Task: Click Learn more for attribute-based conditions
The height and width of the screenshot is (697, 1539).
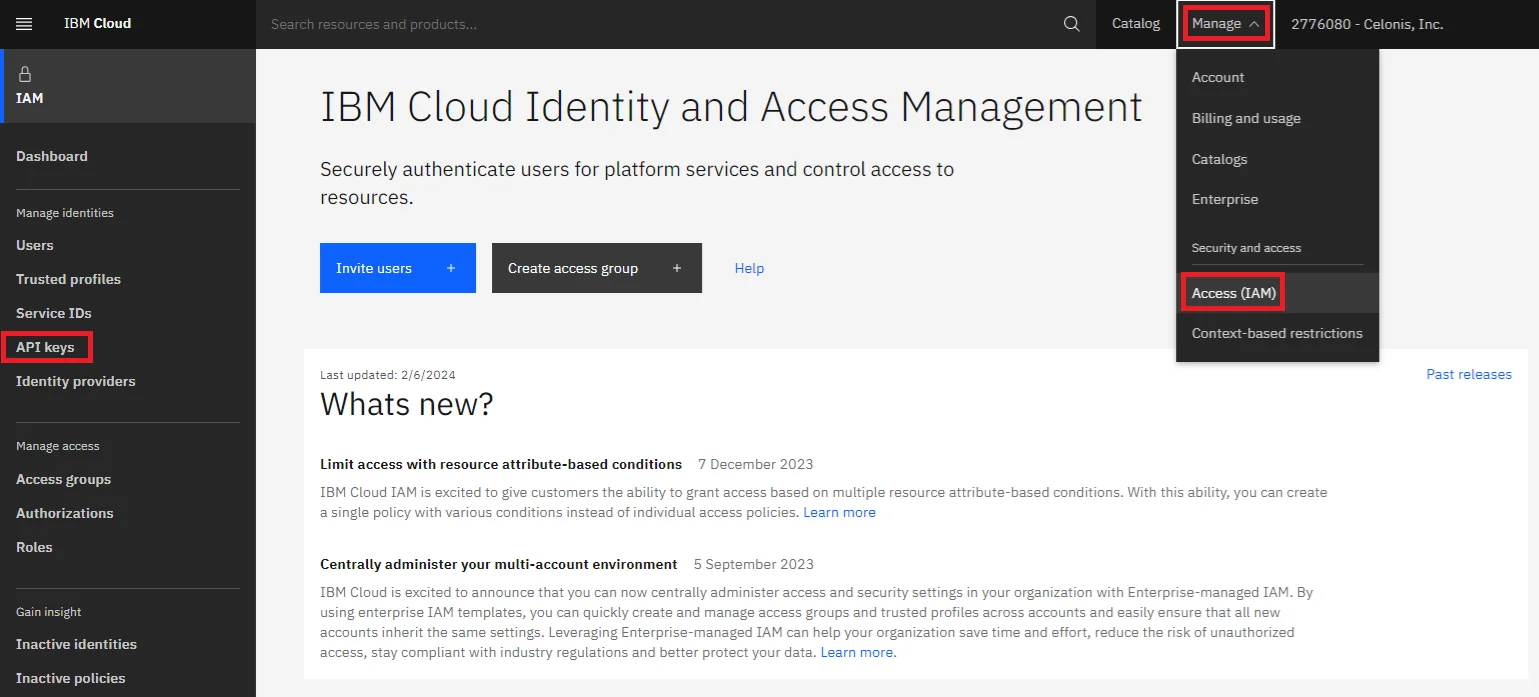Action: pyautogui.click(x=840, y=512)
